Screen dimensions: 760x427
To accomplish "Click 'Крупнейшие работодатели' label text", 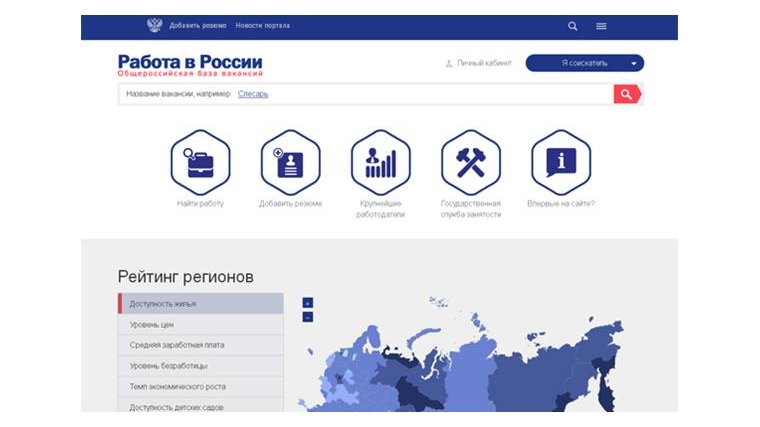I will [380, 209].
